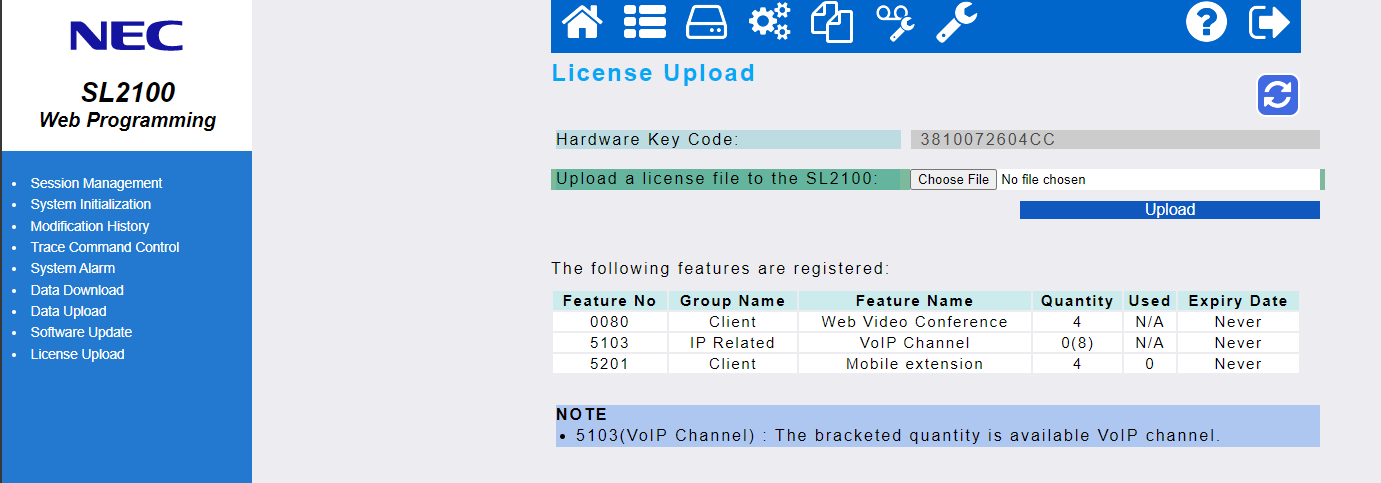Open Session Management
The width and height of the screenshot is (1381, 483).
pos(96,183)
